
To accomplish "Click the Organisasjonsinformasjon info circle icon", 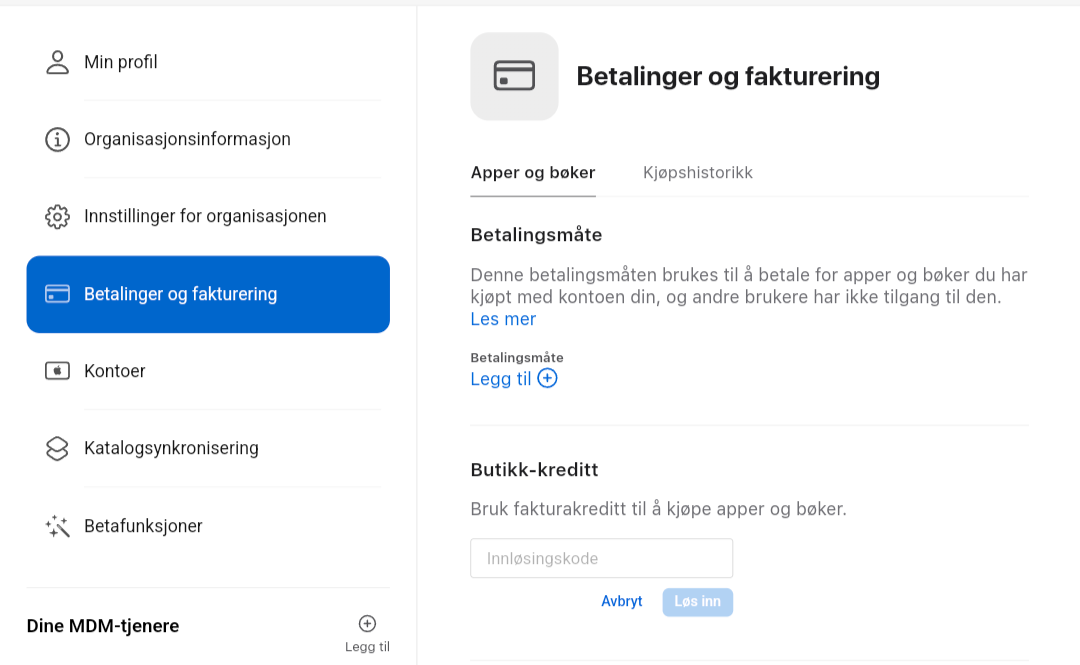I will click(x=57, y=139).
